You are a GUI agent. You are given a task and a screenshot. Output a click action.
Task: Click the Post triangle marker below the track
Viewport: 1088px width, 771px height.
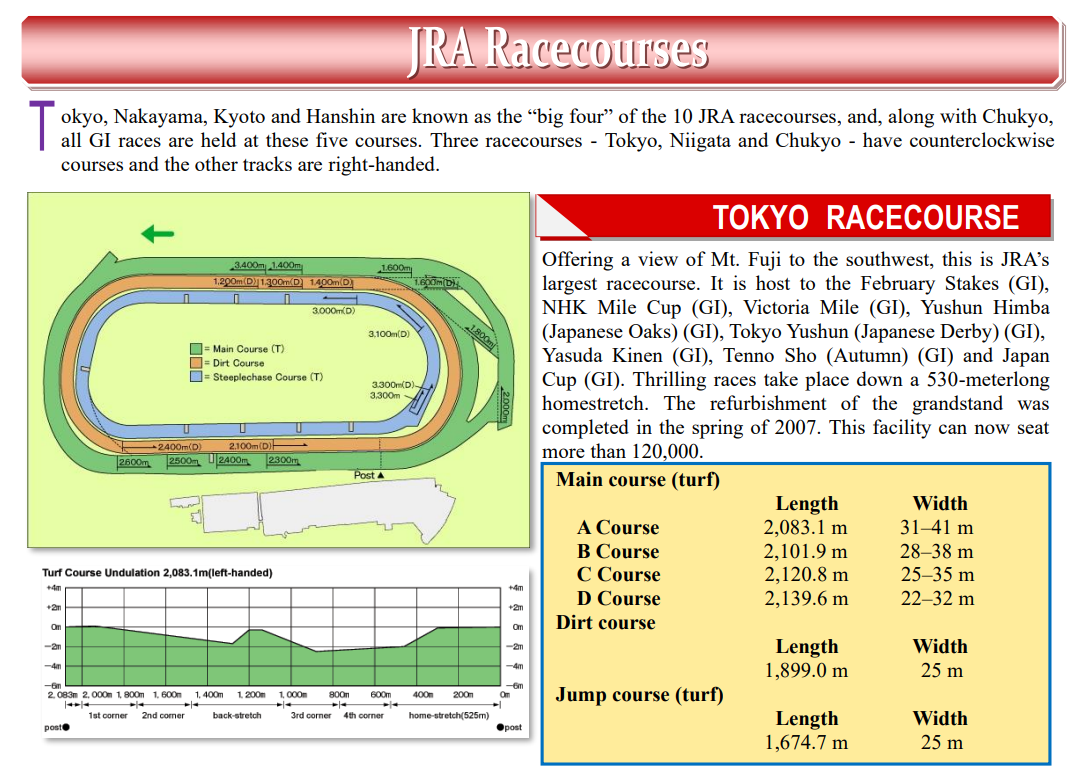381,475
